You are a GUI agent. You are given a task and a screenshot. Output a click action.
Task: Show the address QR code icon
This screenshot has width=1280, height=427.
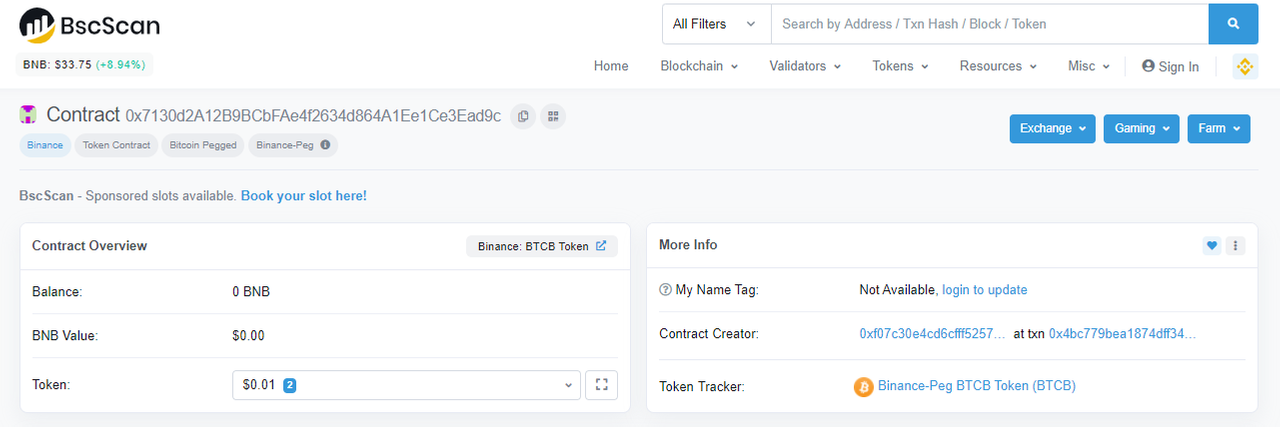point(553,116)
